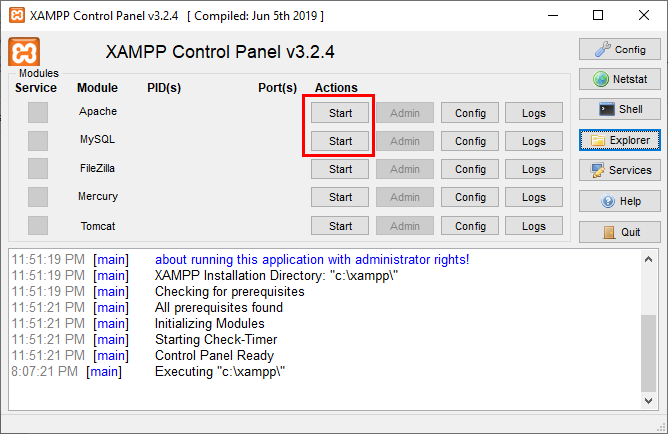Toggle the Tomcat service checkbox

click(38, 225)
